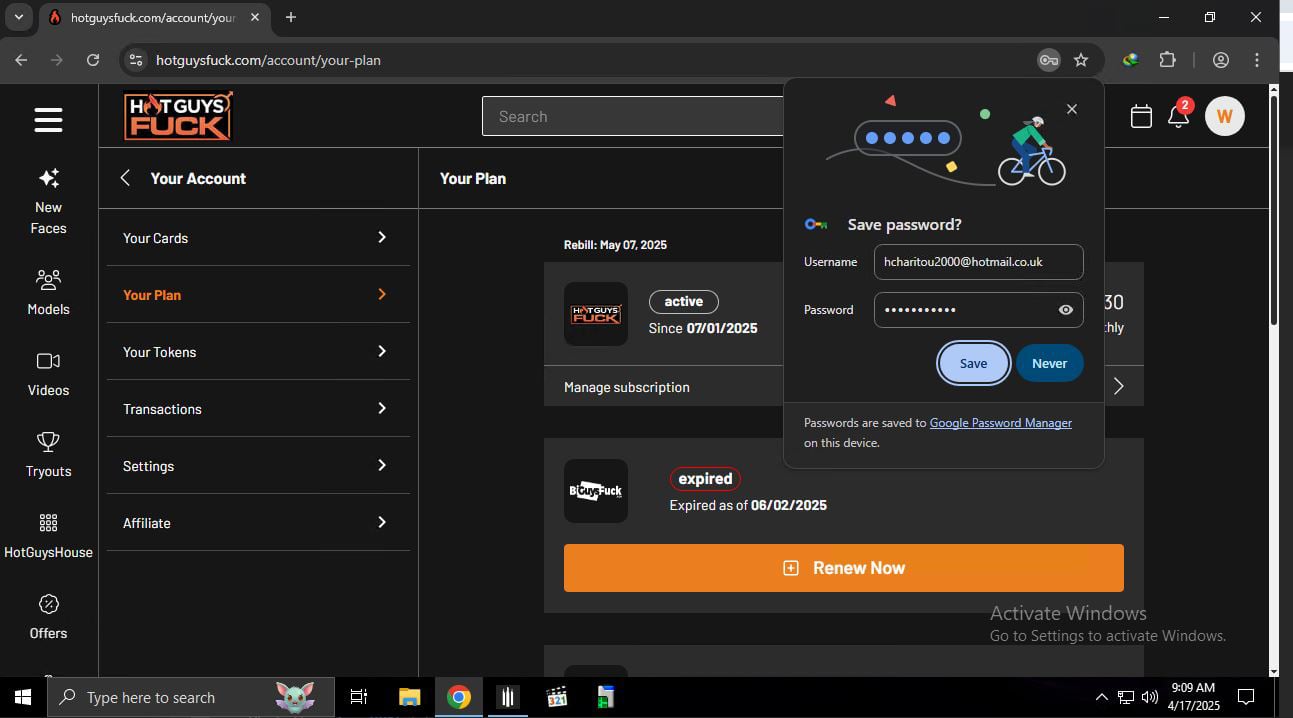This screenshot has height=718, width=1293.
Task: Open the hamburger menu icon
Action: pyautogui.click(x=48, y=120)
